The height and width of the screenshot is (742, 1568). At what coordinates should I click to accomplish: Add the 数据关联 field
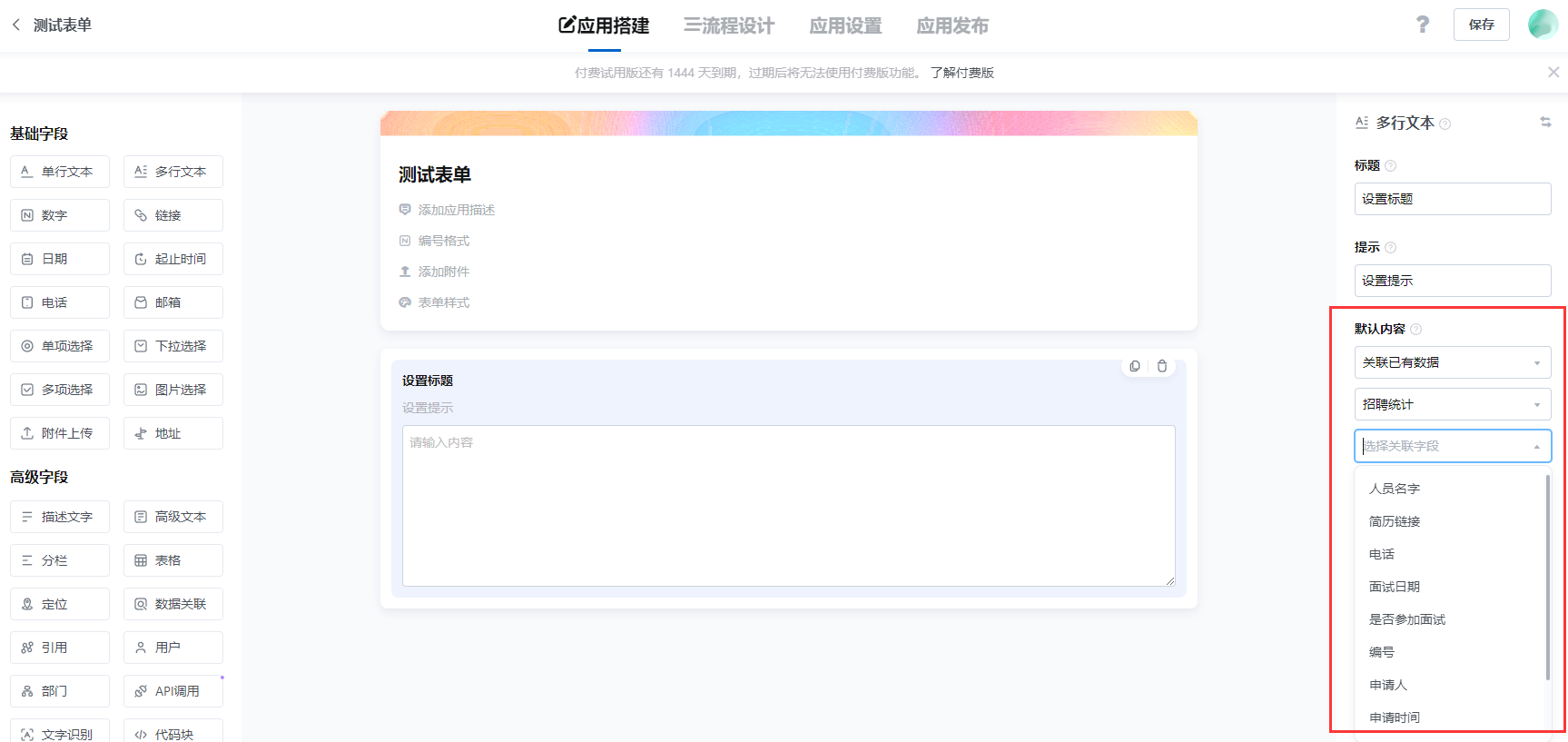[x=173, y=604]
